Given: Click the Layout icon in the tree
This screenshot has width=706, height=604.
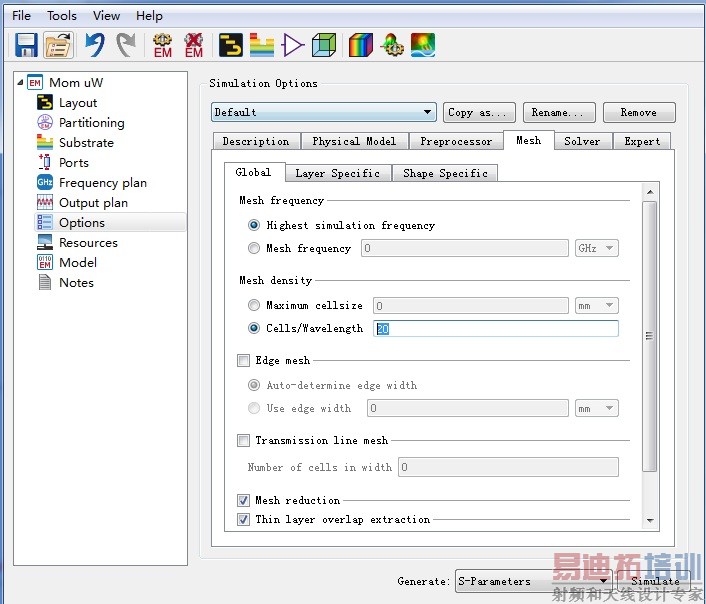Looking at the screenshot, I should (45, 103).
